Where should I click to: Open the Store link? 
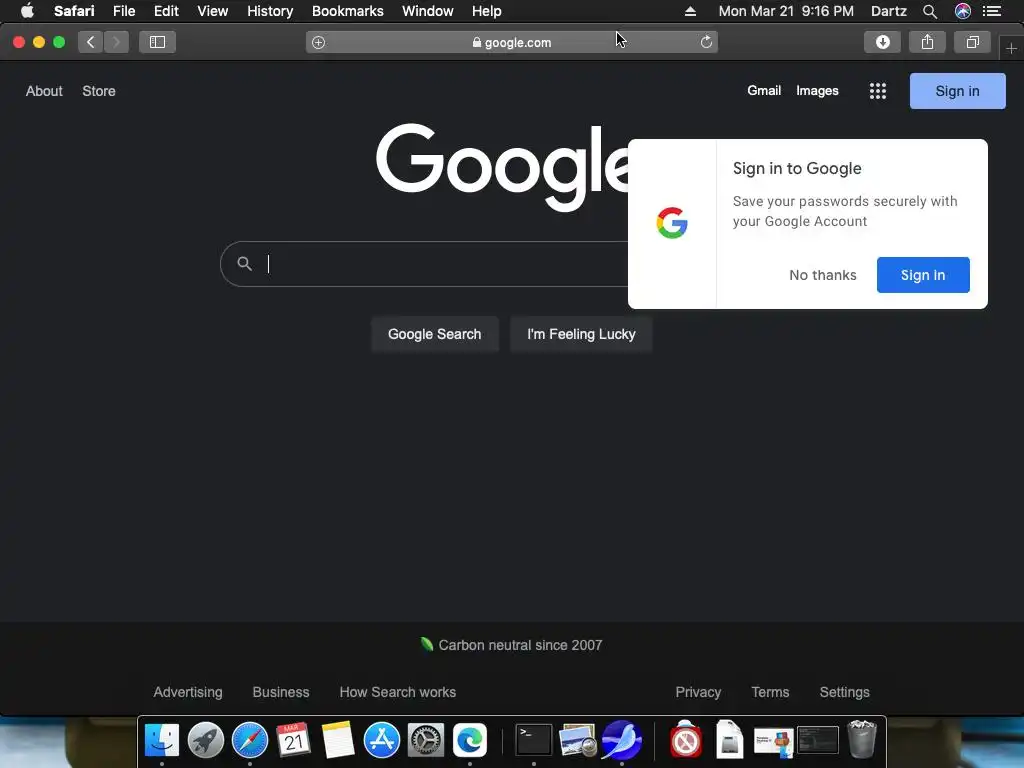point(99,91)
